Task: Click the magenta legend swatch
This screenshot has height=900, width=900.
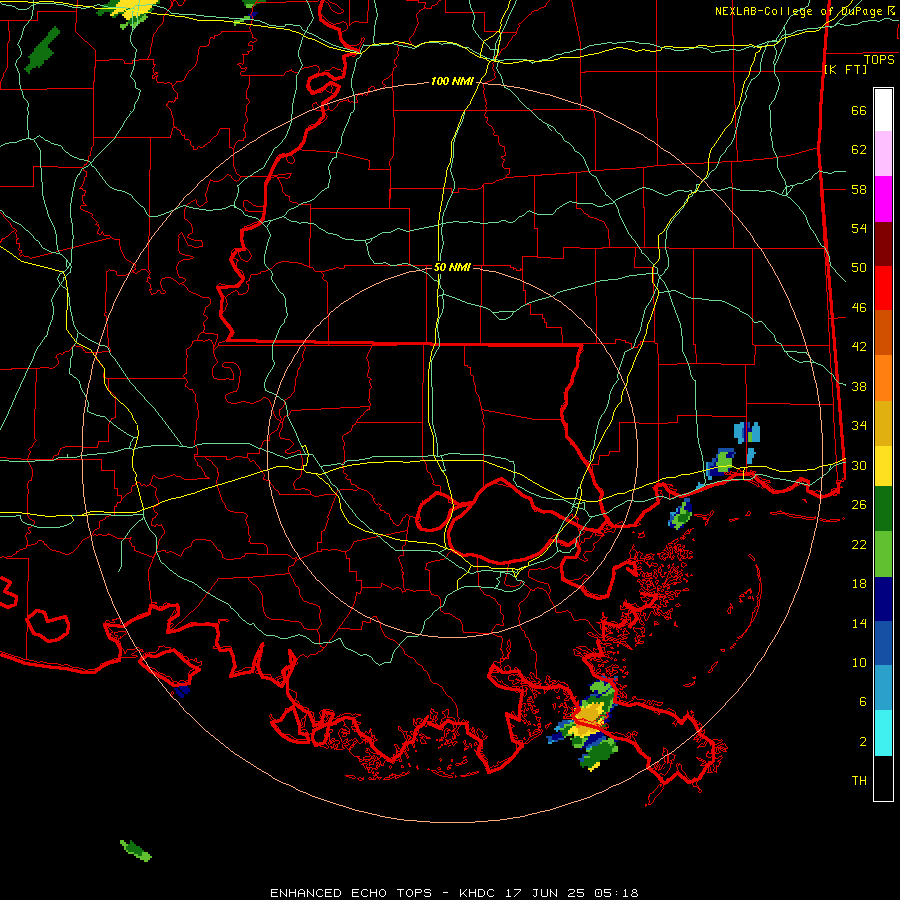Action: coord(883,199)
